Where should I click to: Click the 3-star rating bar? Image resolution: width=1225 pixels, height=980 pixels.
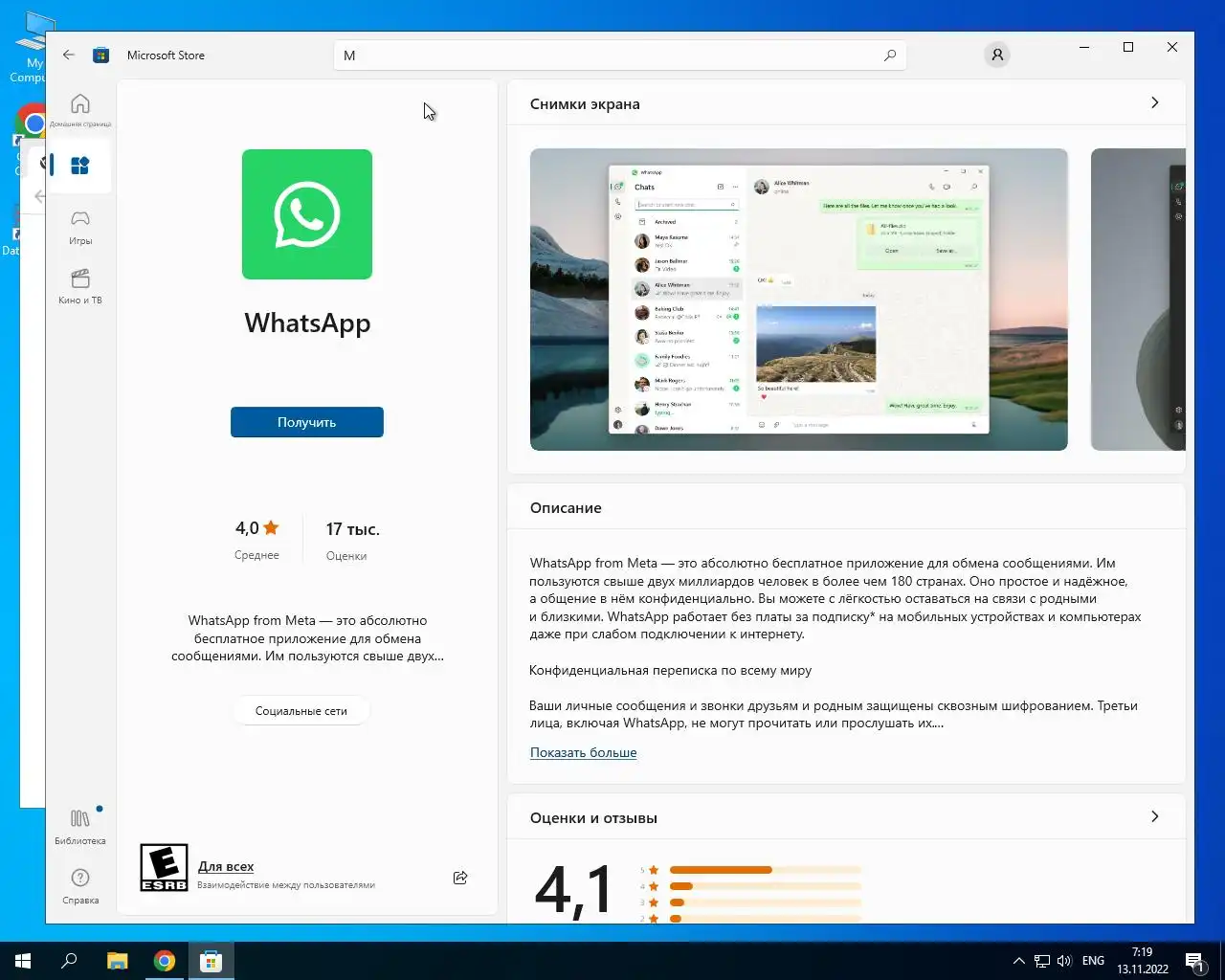[x=765, y=902]
